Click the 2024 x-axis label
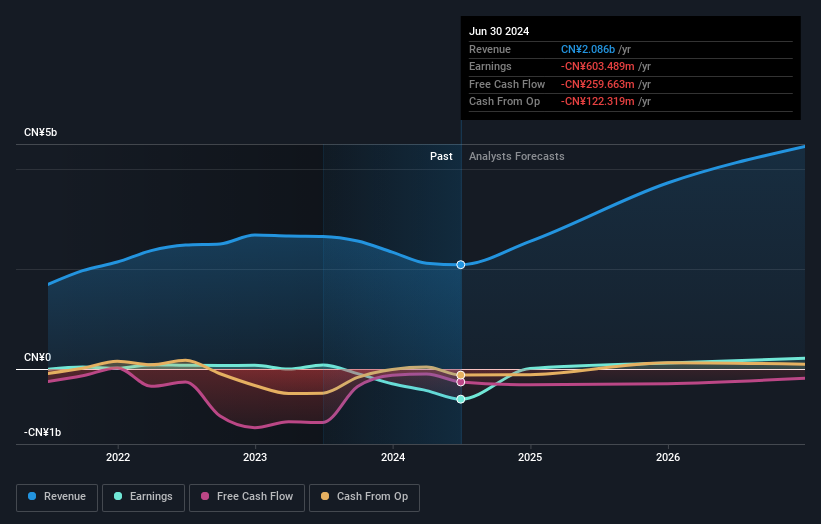 (393, 458)
